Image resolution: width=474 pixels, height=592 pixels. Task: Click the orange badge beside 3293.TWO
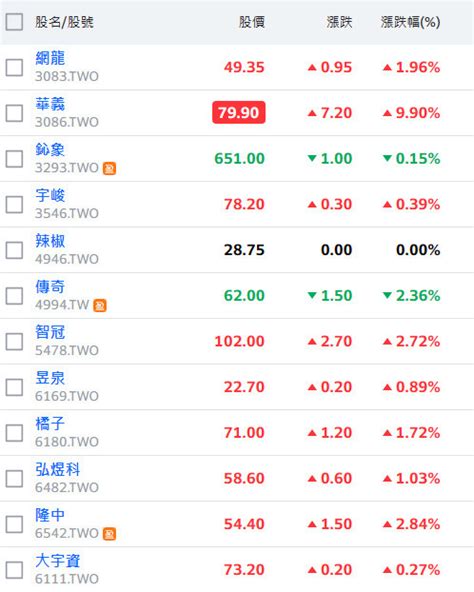[110, 168]
